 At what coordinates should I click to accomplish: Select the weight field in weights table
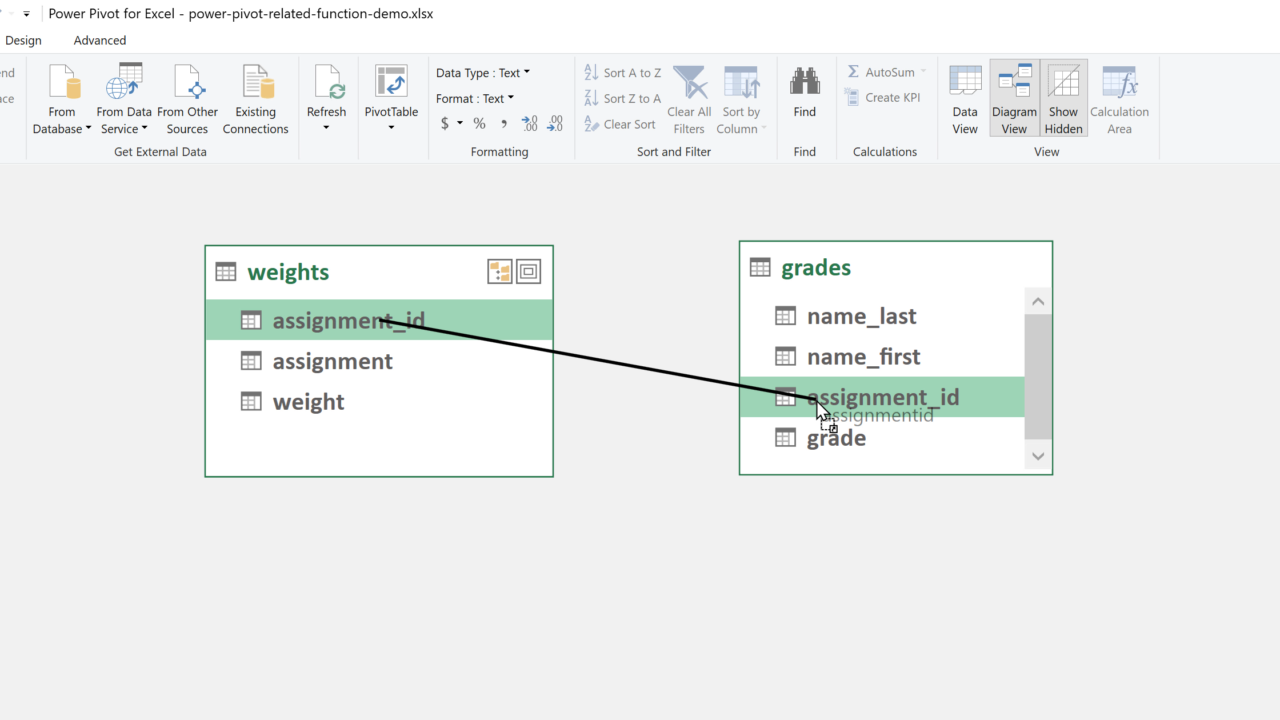(x=308, y=402)
